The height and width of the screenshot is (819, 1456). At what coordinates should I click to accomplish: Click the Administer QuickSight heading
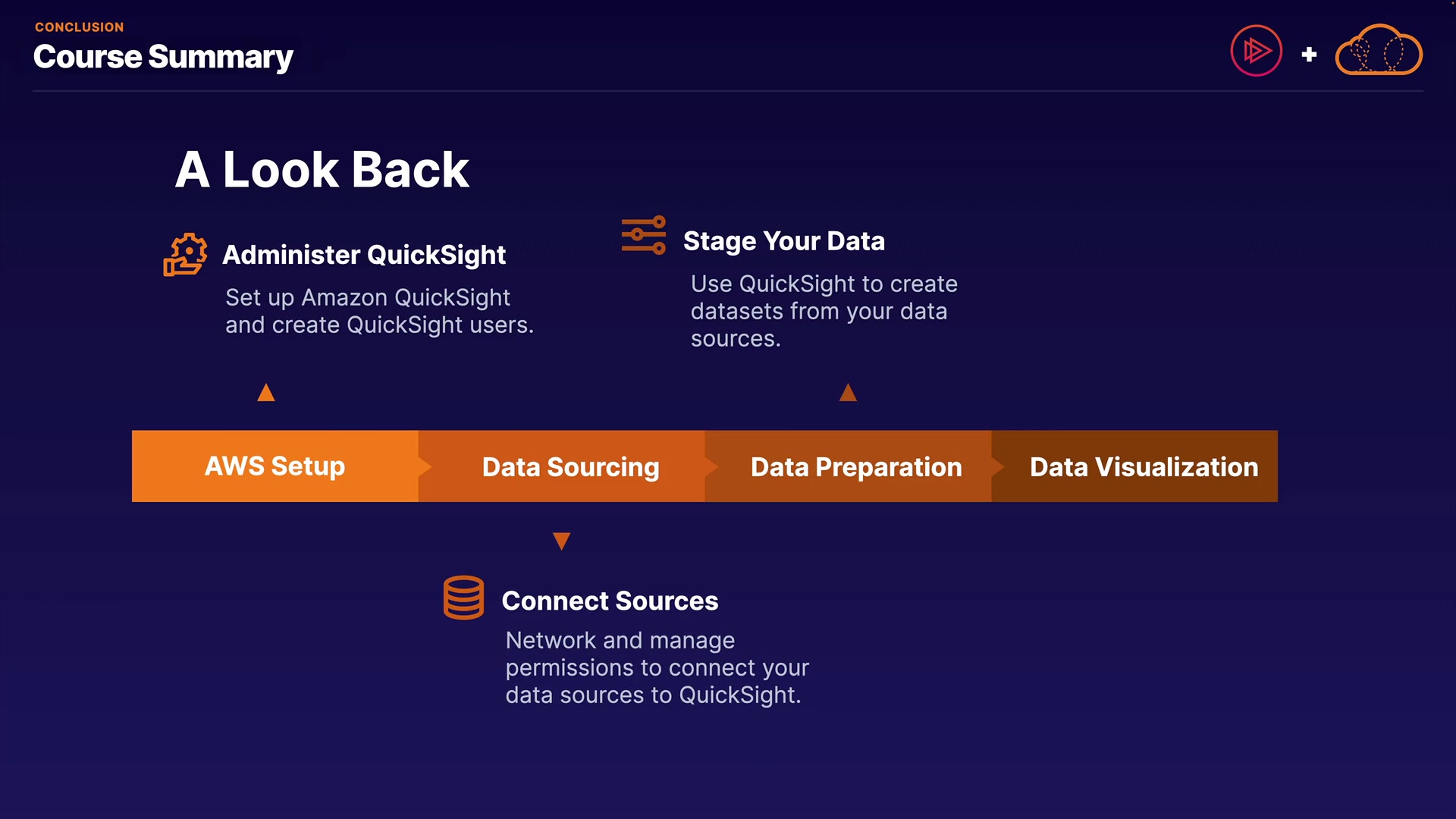pos(364,255)
